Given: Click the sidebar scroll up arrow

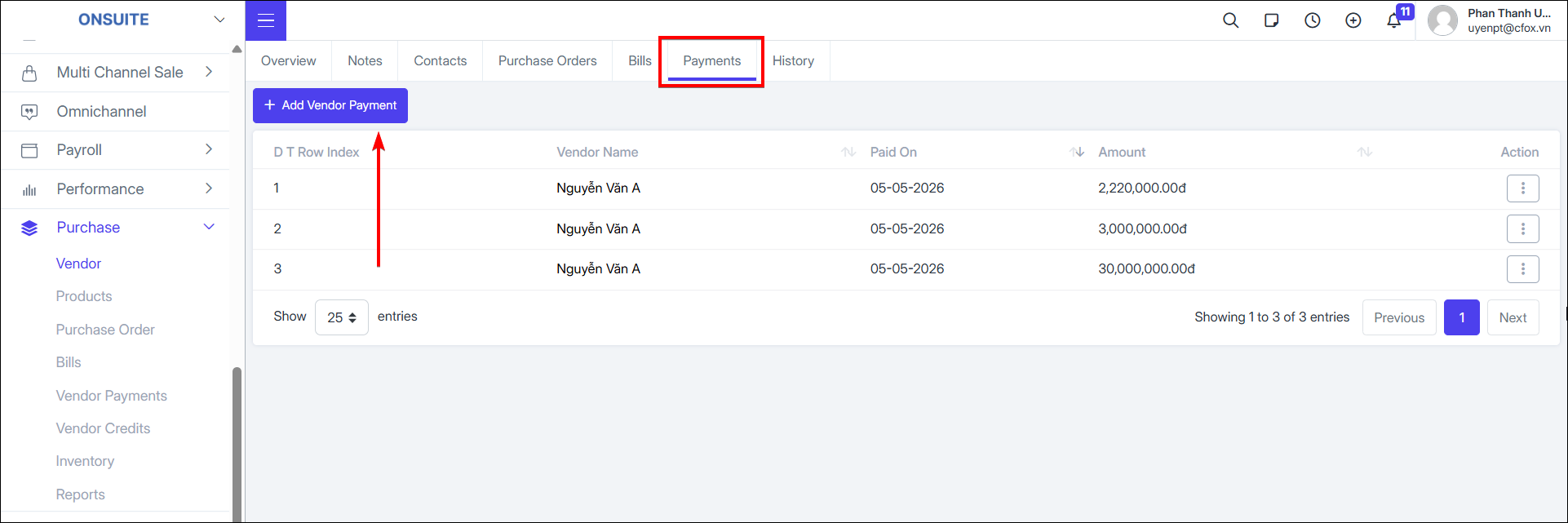Looking at the screenshot, I should pos(237,49).
